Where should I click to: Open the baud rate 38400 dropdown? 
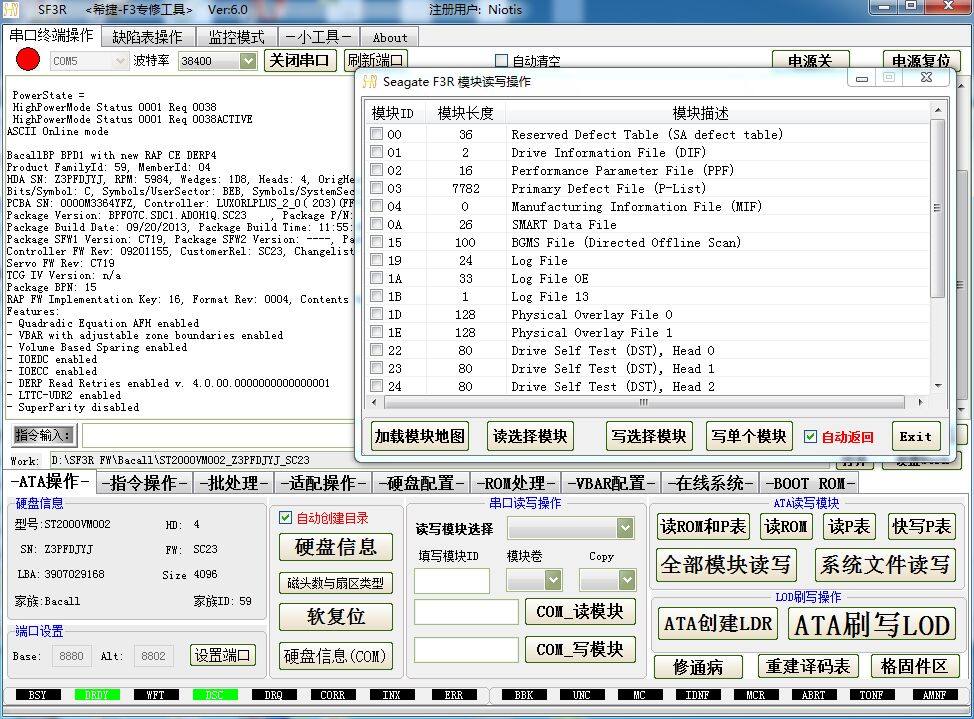pos(248,60)
